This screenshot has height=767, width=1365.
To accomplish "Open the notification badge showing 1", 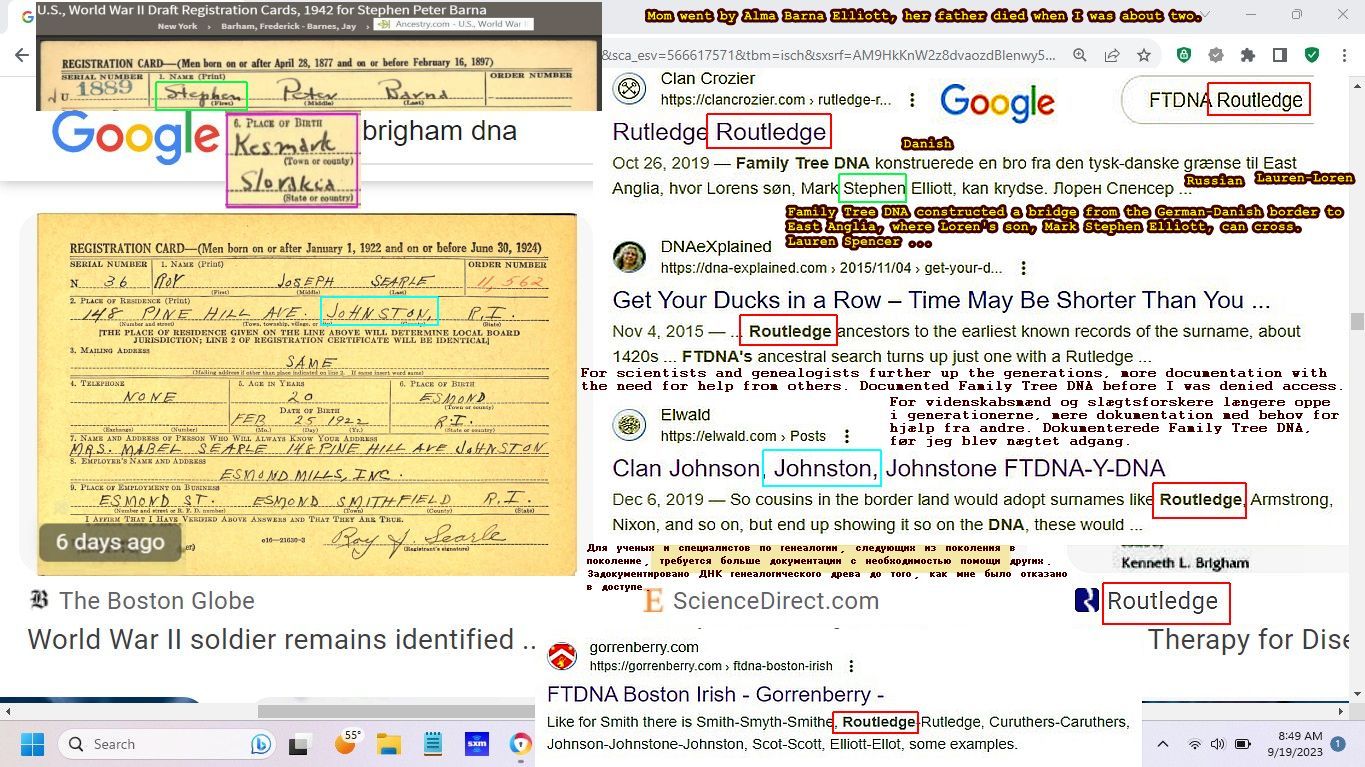I will pyautogui.click(x=1338, y=743).
